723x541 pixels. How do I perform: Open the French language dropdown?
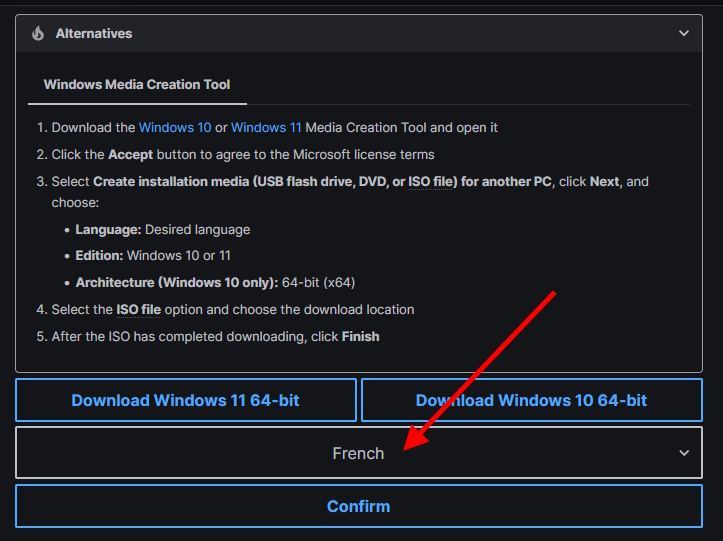tap(358, 453)
